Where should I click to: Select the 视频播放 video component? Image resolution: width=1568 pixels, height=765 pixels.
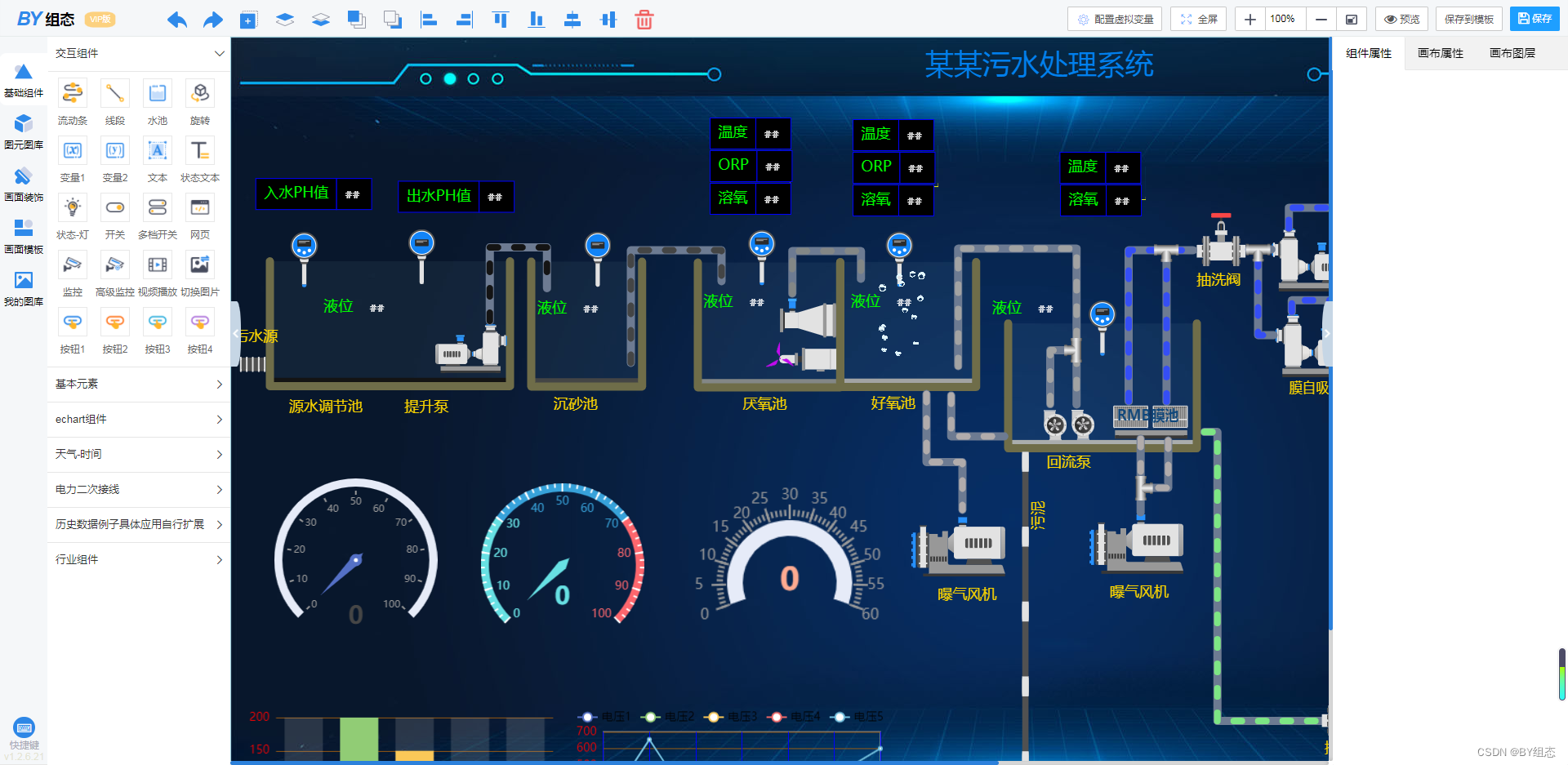tap(158, 265)
